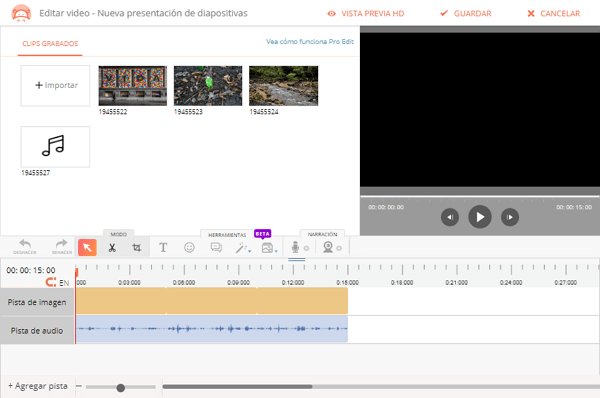
Task: Select the scissors cut tool
Action: coord(112,248)
